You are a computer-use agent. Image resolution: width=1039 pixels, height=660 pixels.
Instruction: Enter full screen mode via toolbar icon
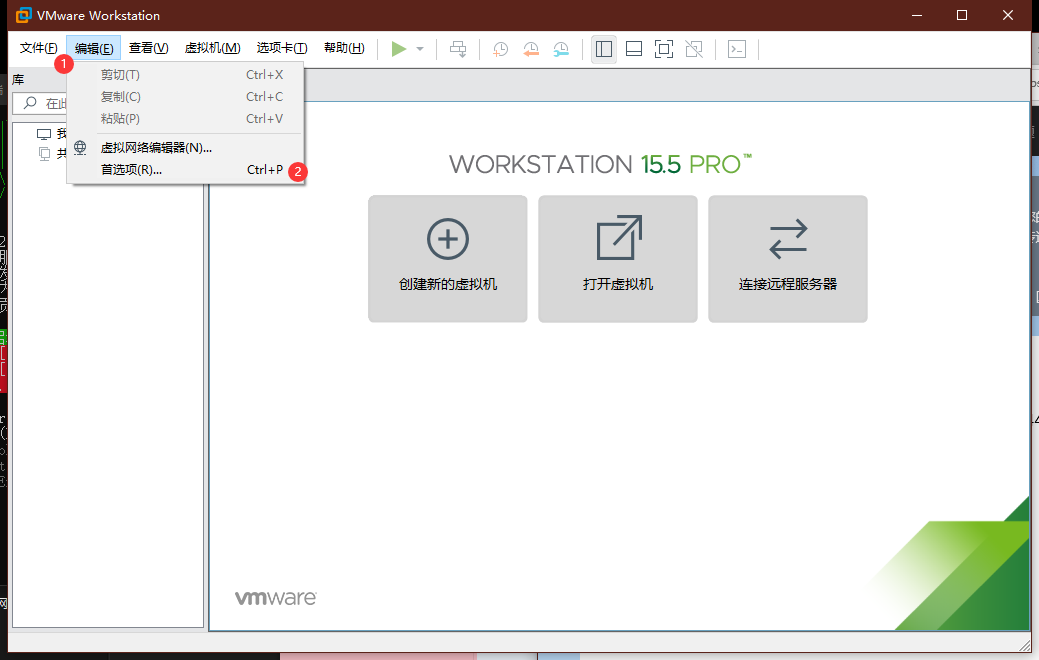click(x=664, y=49)
